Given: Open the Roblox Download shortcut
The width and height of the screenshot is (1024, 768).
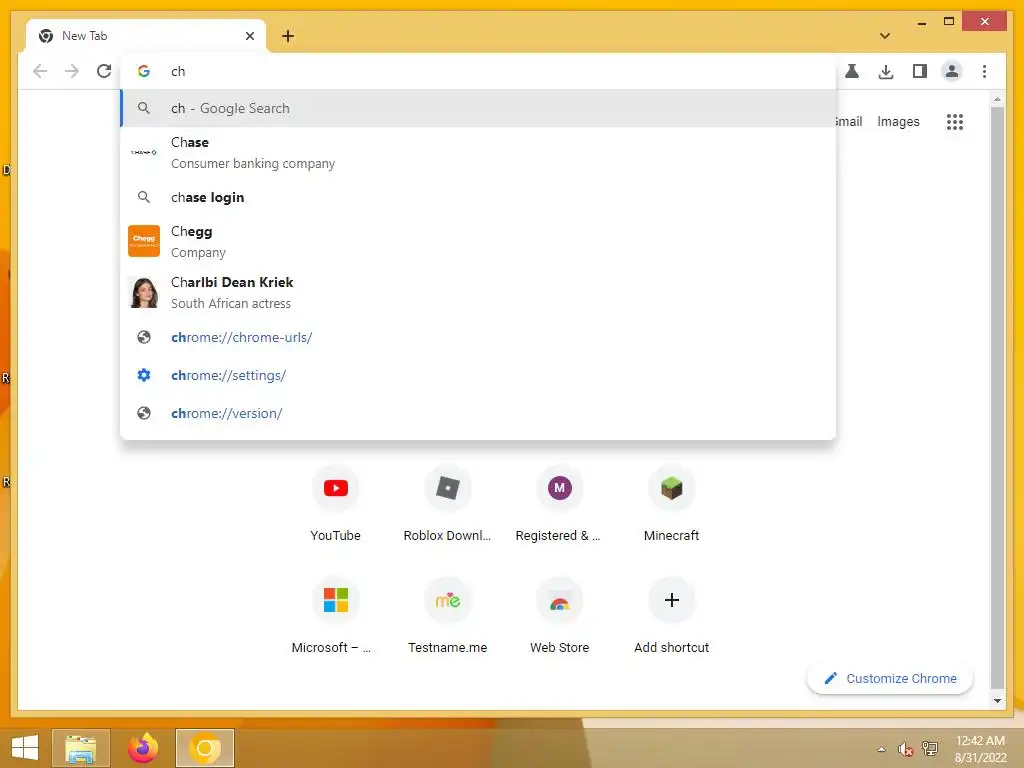Looking at the screenshot, I should click(447, 504).
